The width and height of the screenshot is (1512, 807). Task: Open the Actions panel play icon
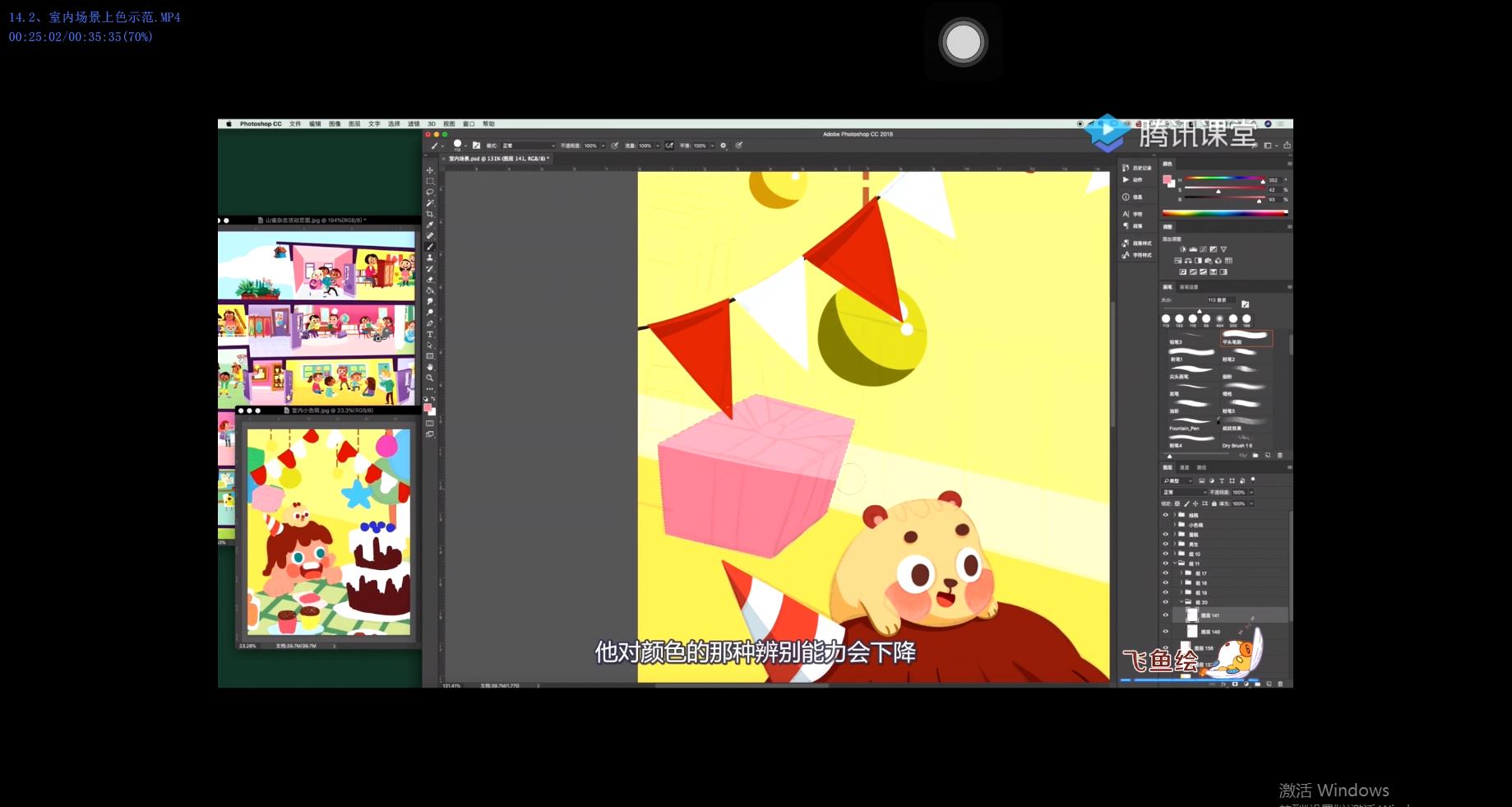[x=1126, y=179]
